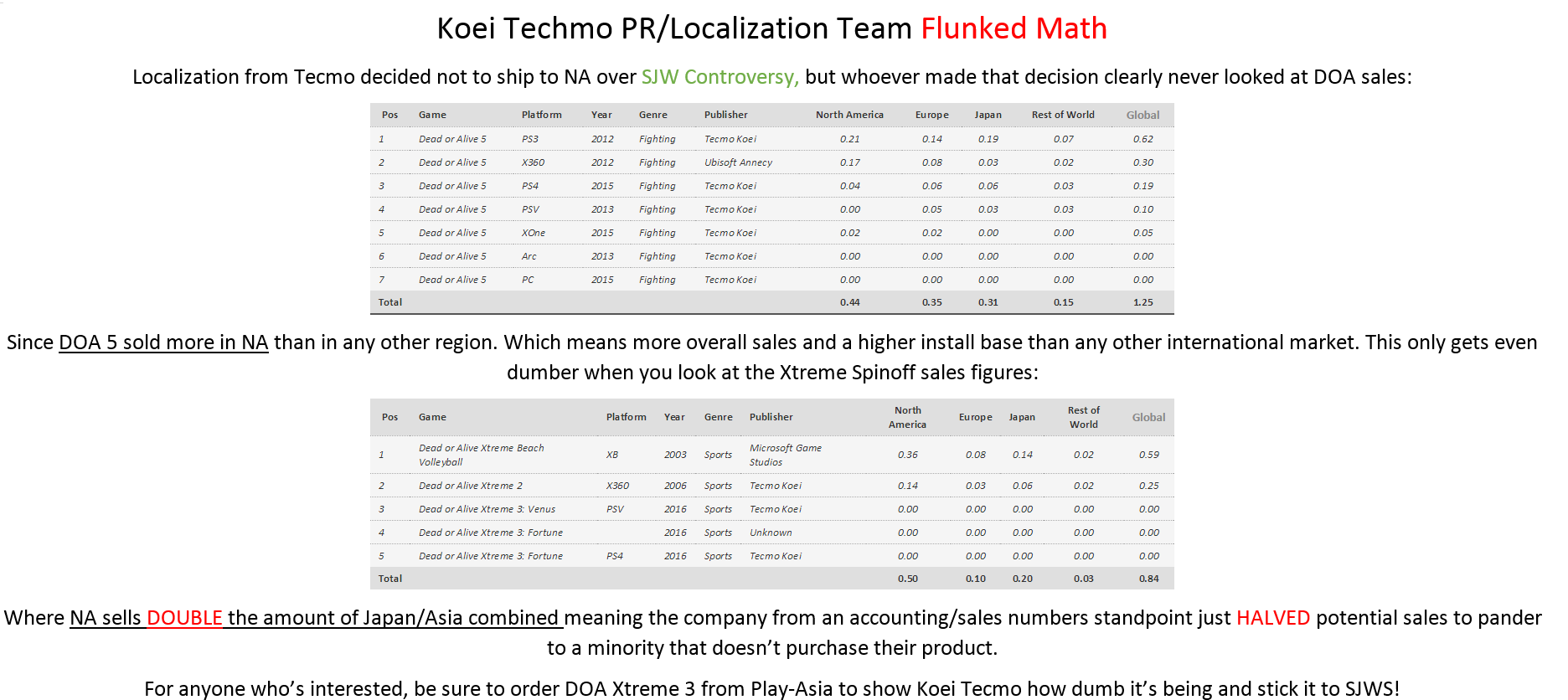Click the Unknown publisher cell

(771, 533)
